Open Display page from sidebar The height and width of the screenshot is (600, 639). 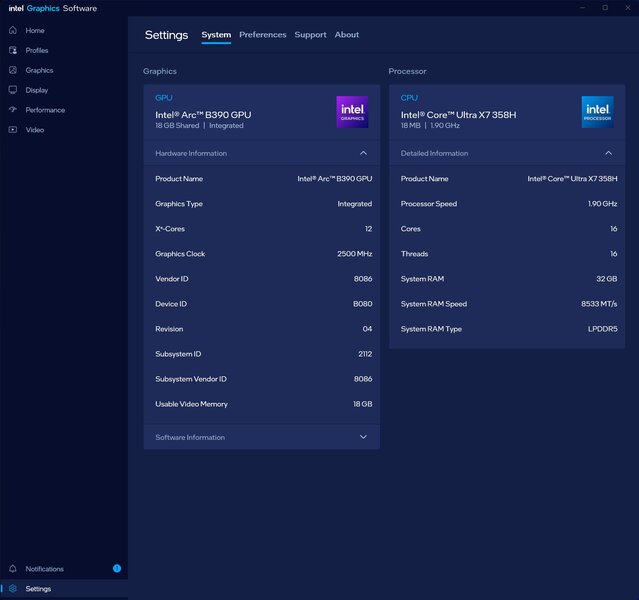click(x=37, y=90)
